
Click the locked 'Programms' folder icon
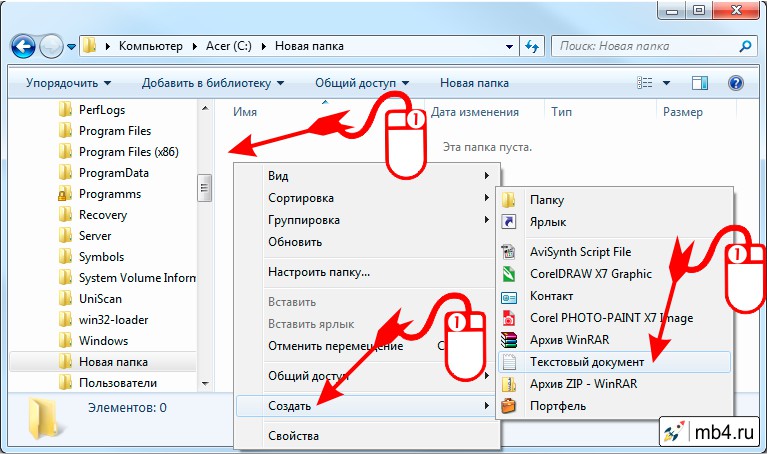click(65, 194)
